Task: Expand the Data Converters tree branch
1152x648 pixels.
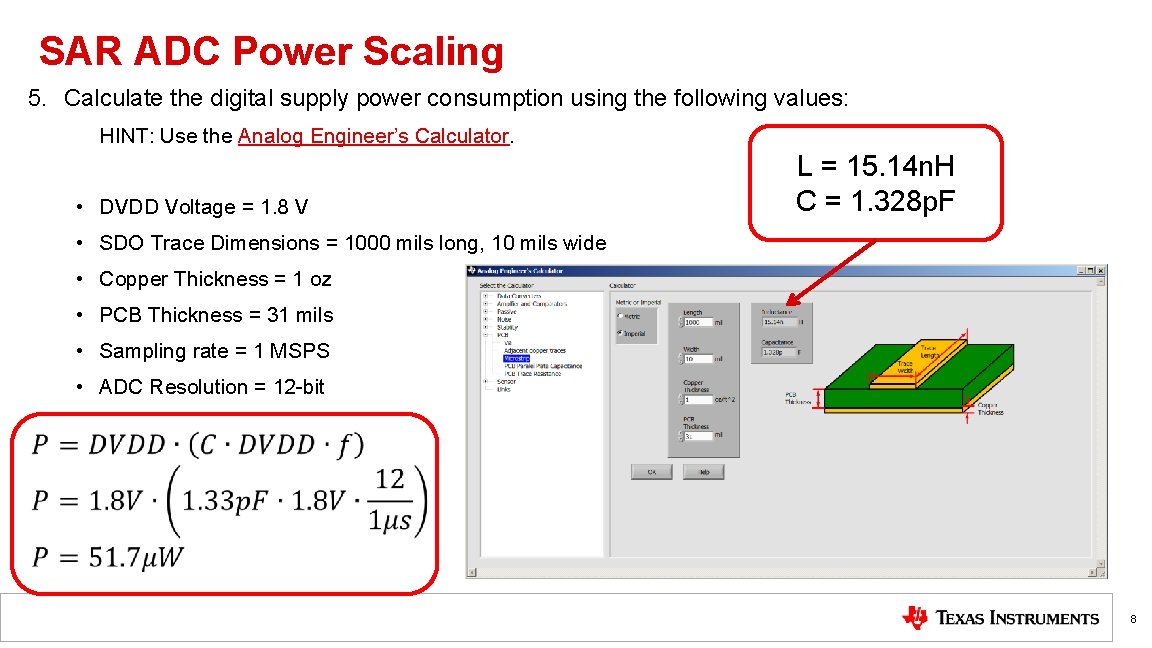Action: (485, 295)
